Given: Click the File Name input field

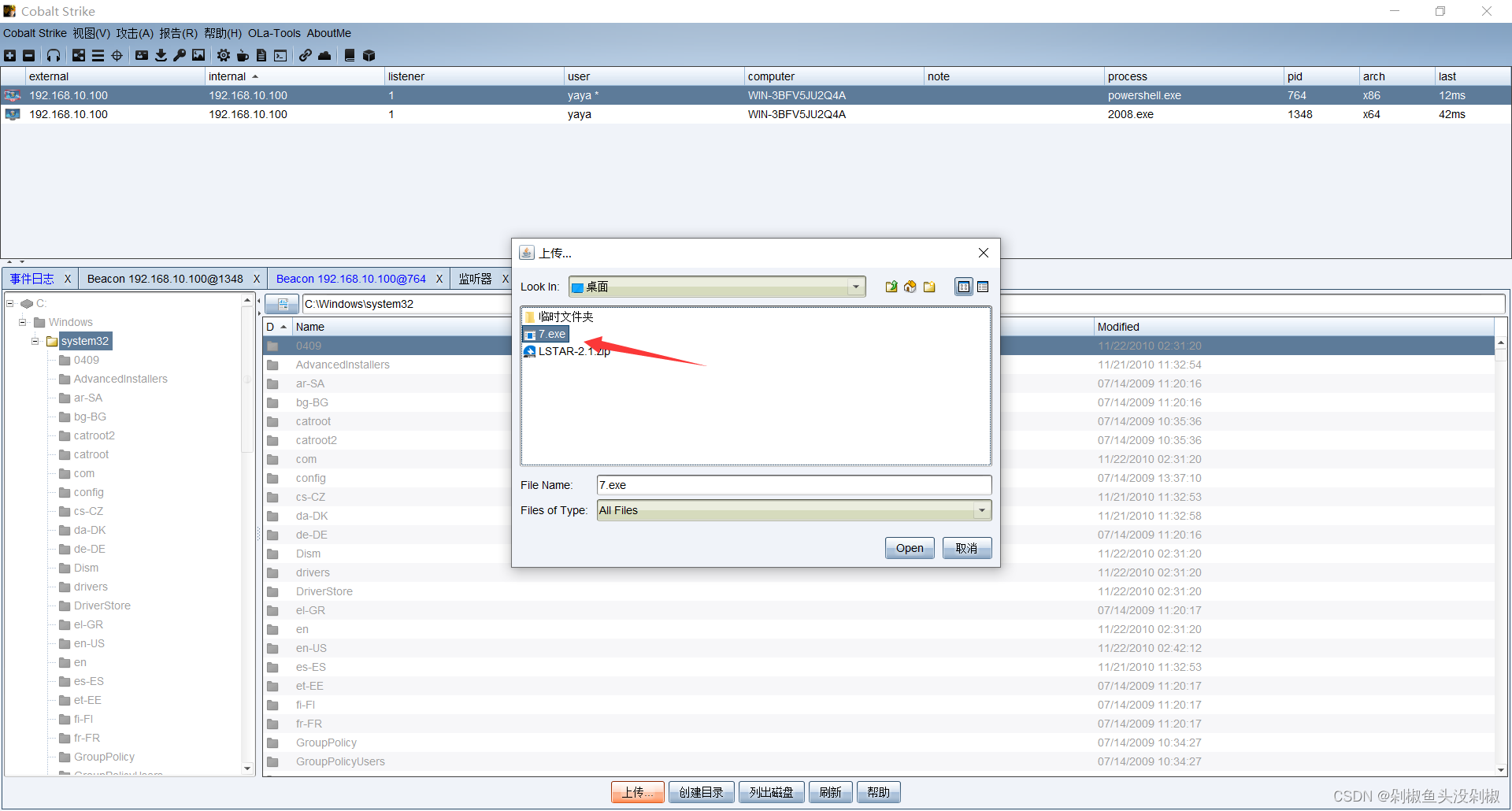Looking at the screenshot, I should [x=794, y=485].
